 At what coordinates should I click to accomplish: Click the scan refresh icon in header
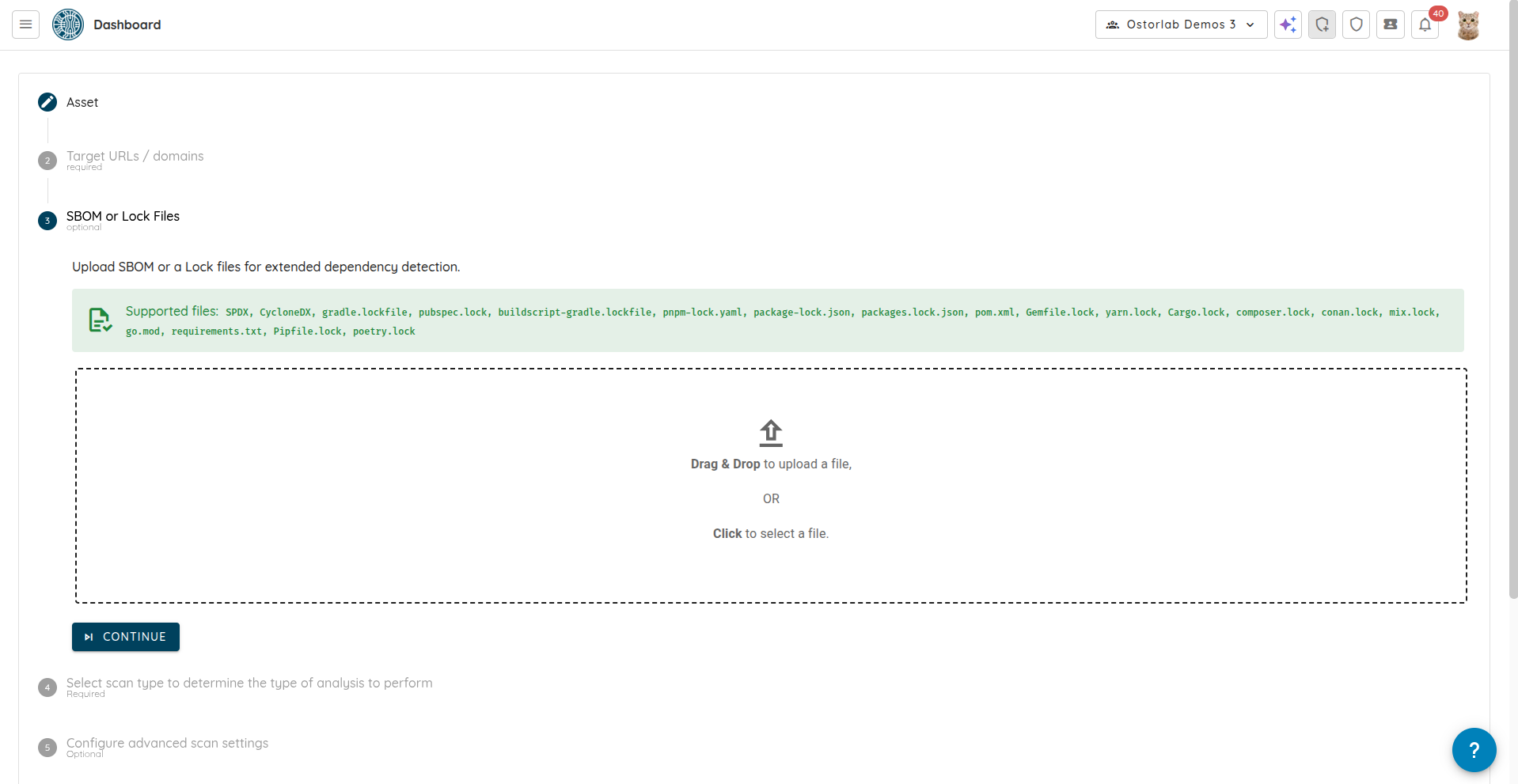tap(1322, 25)
